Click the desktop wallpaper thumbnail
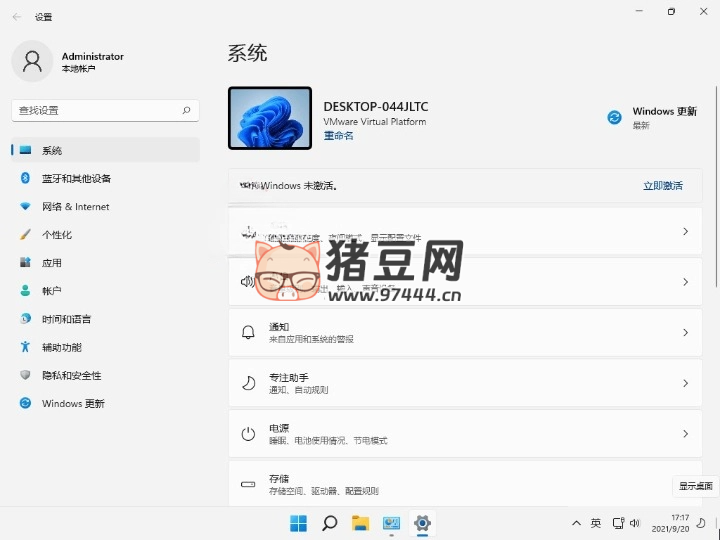720x540 pixels. click(x=270, y=118)
